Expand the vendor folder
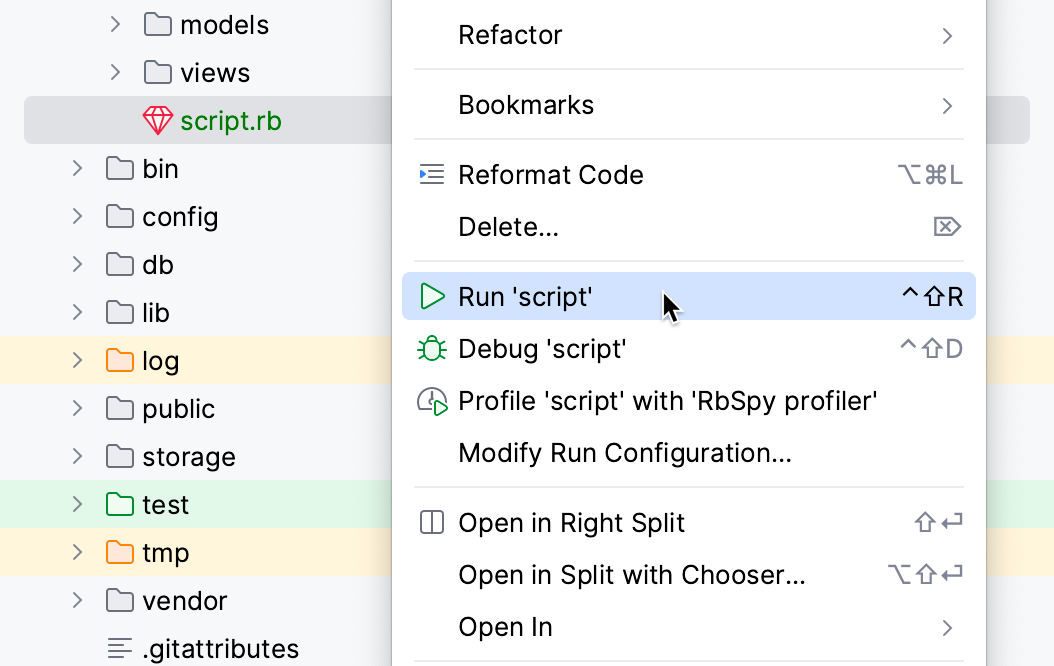The width and height of the screenshot is (1054, 666). tap(78, 600)
